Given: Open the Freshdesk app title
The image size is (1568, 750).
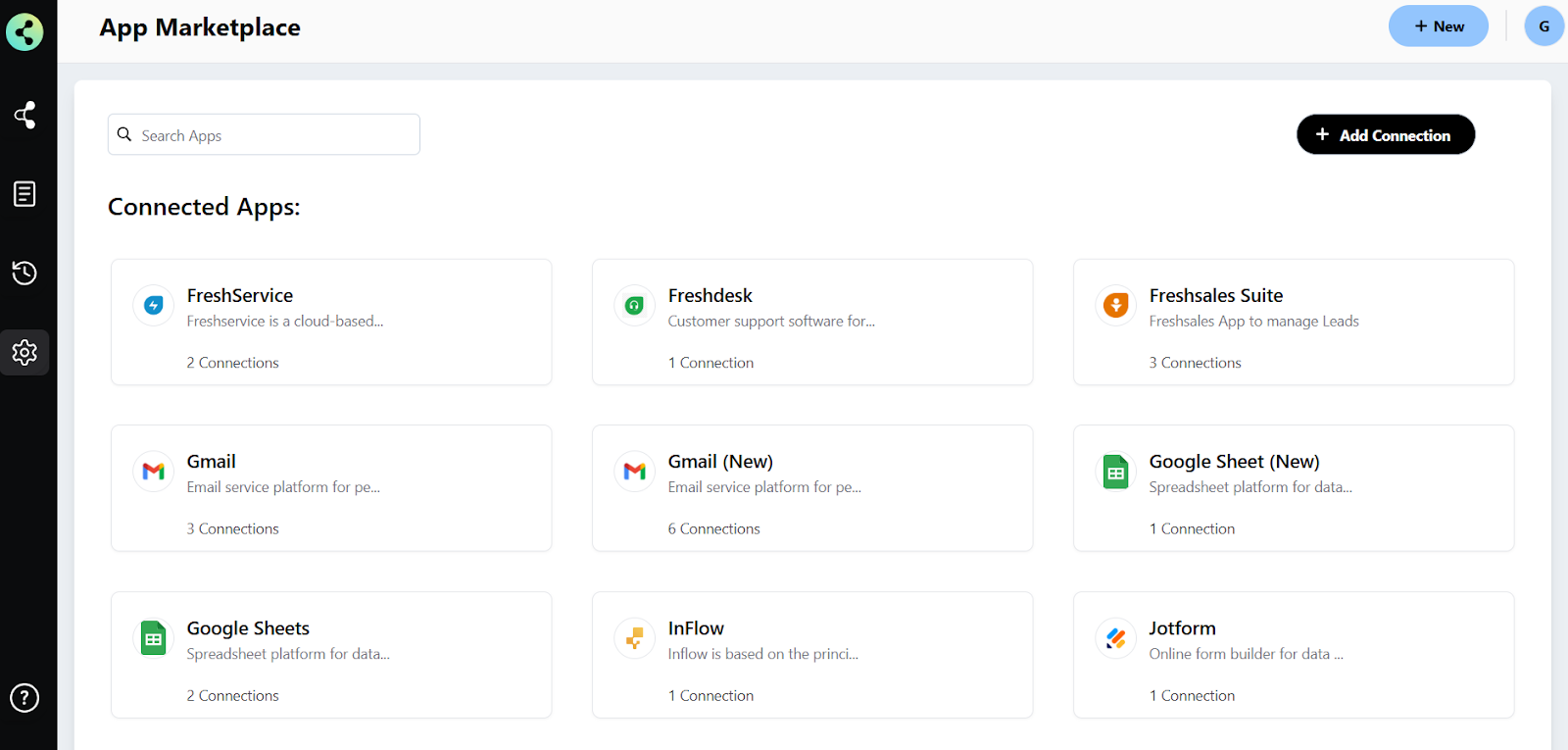Looking at the screenshot, I should click(710, 295).
